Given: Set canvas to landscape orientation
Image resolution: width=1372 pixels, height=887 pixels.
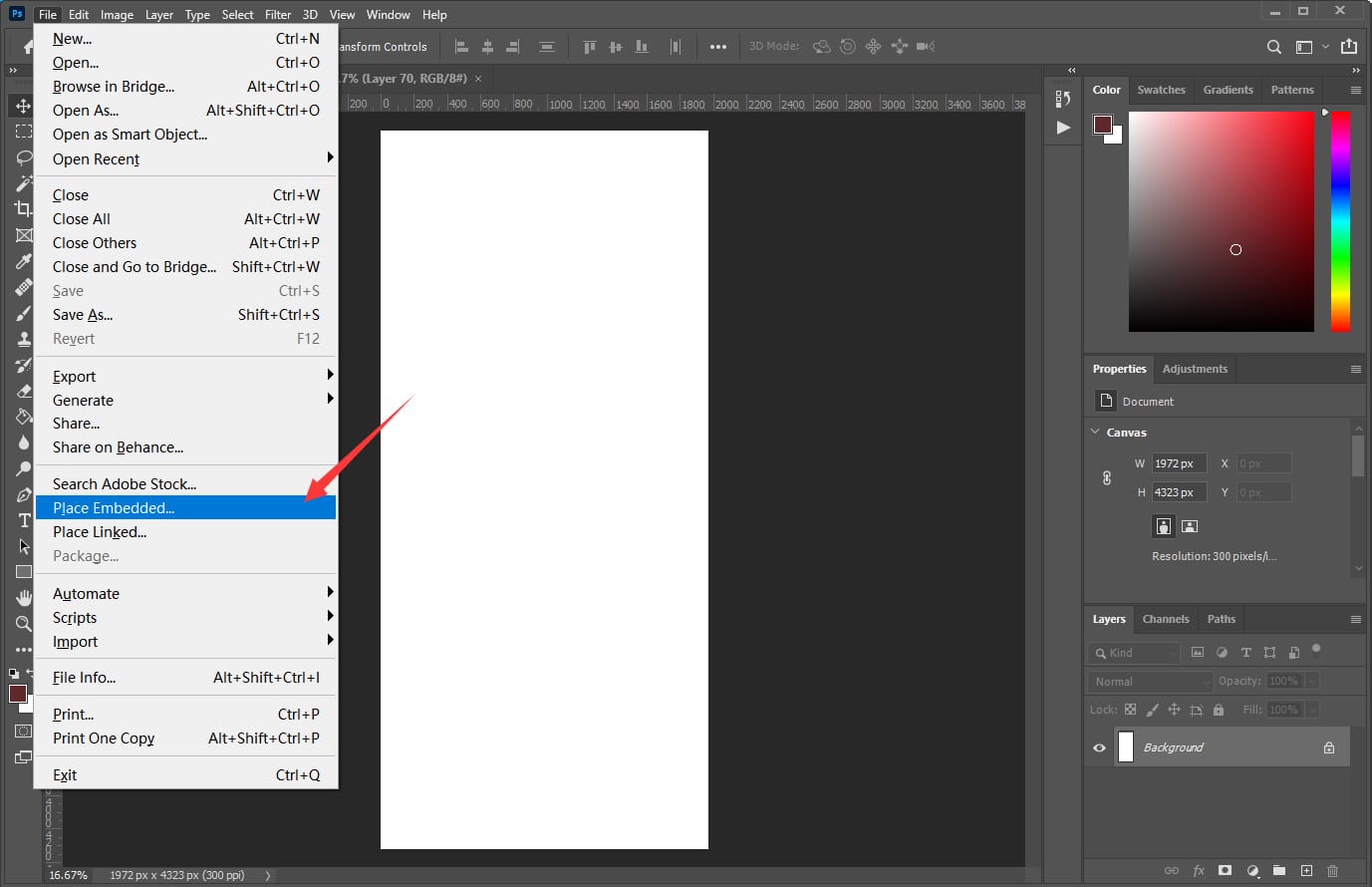Looking at the screenshot, I should [1189, 526].
